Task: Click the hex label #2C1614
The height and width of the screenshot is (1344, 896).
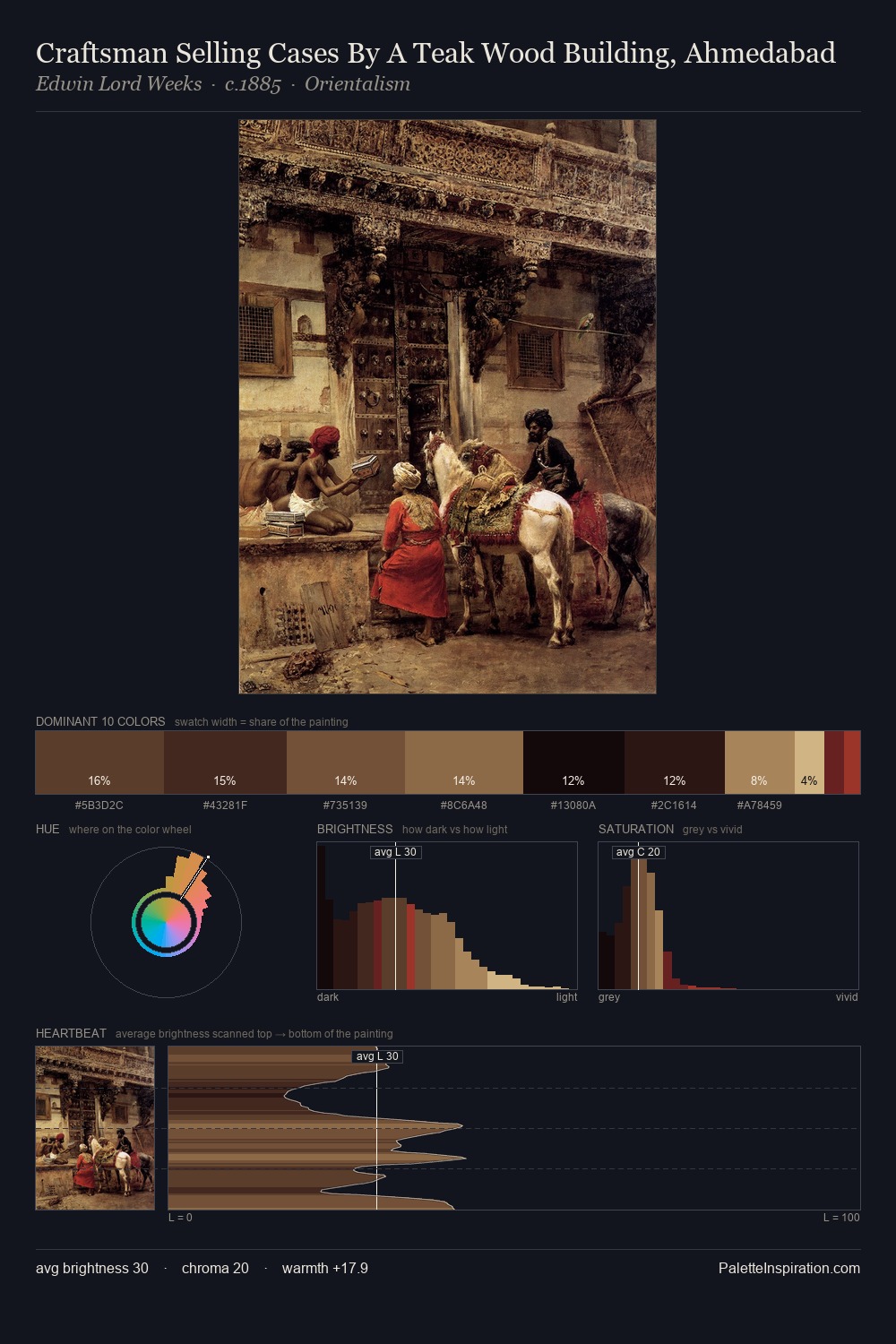Action: coord(675,806)
